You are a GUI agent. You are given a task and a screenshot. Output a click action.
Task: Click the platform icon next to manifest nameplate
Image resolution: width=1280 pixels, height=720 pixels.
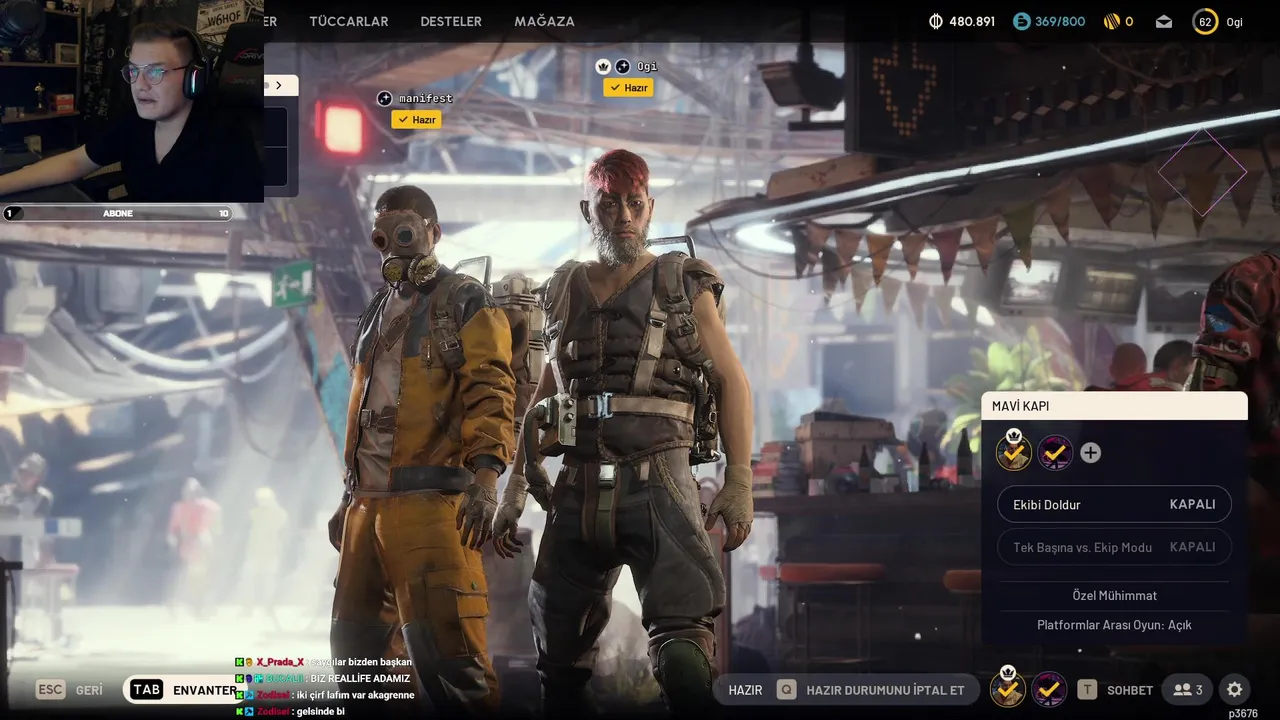[384, 98]
